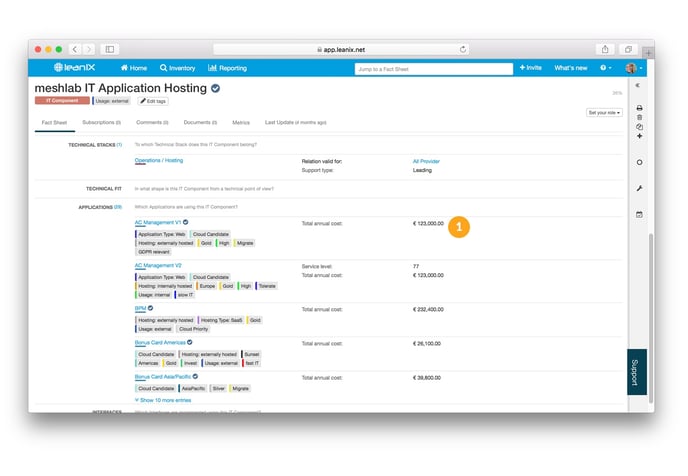Open a new tab with plus button

click(x=649, y=53)
